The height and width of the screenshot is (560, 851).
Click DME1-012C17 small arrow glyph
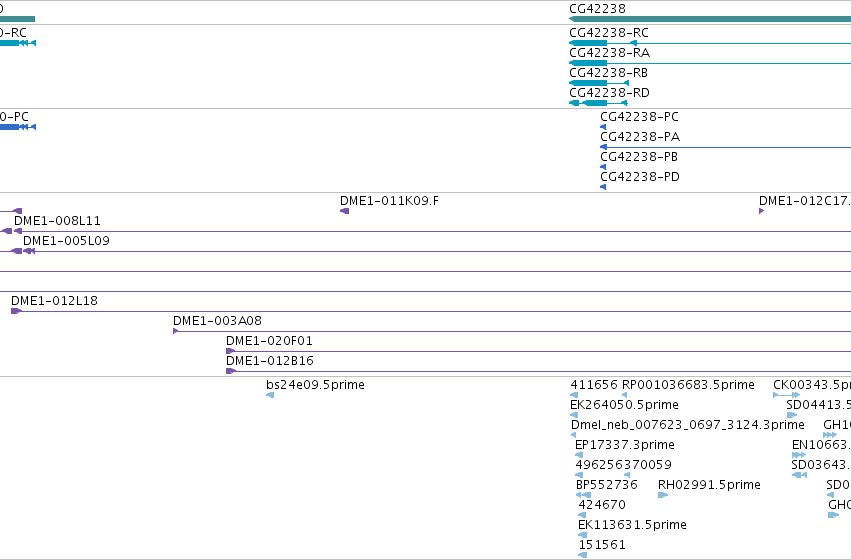pyautogui.click(x=761, y=211)
